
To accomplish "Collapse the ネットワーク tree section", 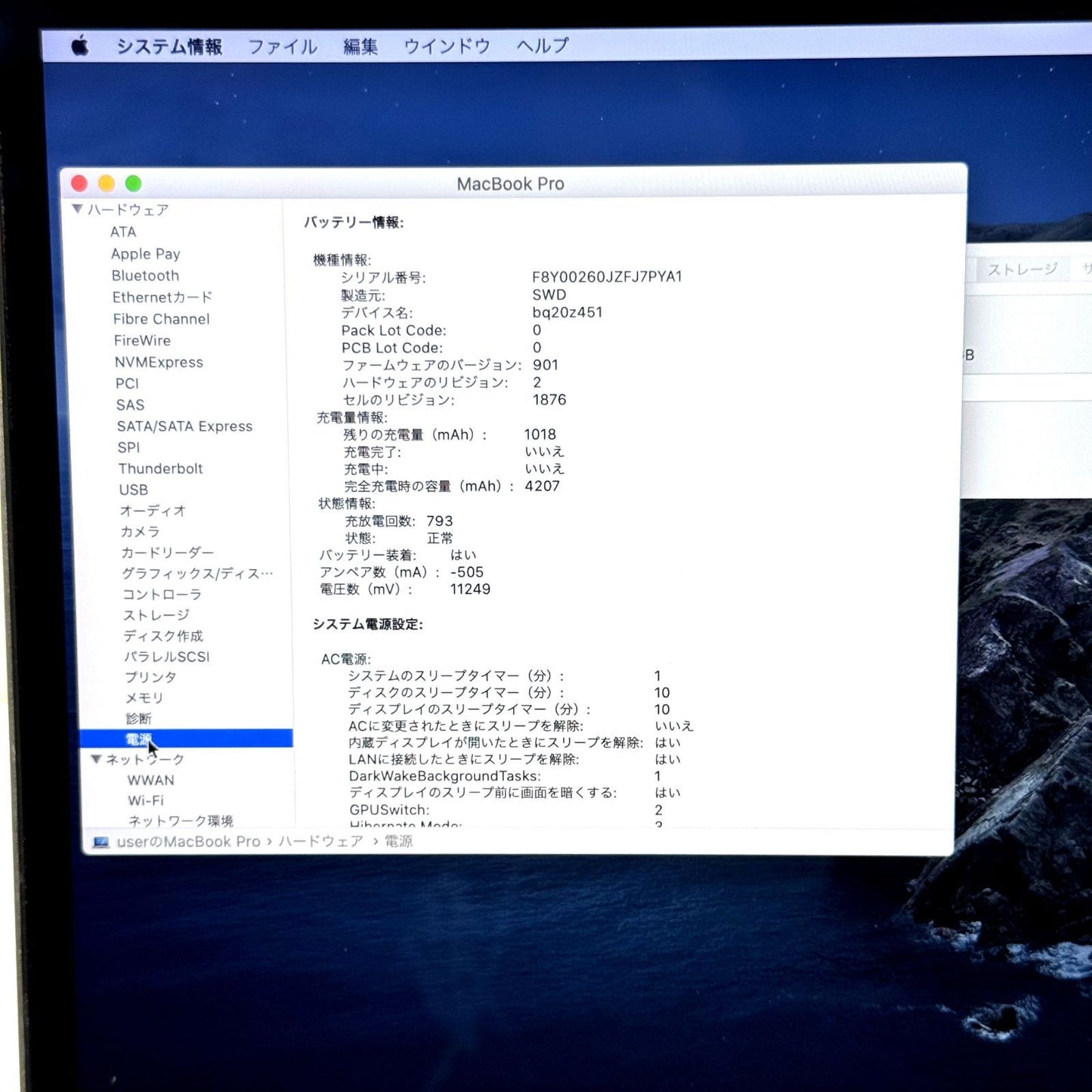I will [96, 759].
